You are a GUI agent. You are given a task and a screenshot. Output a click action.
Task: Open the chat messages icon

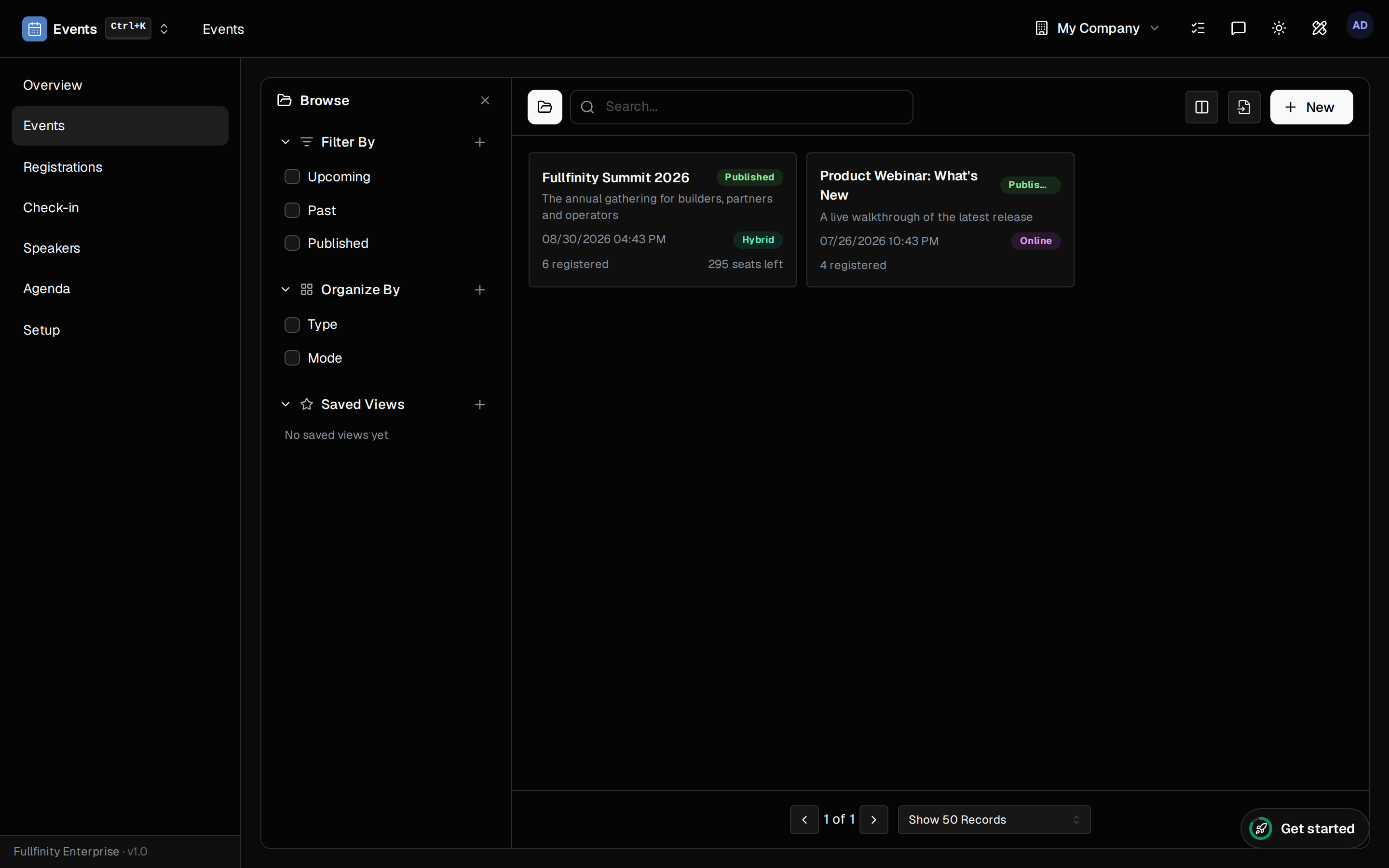coord(1238,28)
